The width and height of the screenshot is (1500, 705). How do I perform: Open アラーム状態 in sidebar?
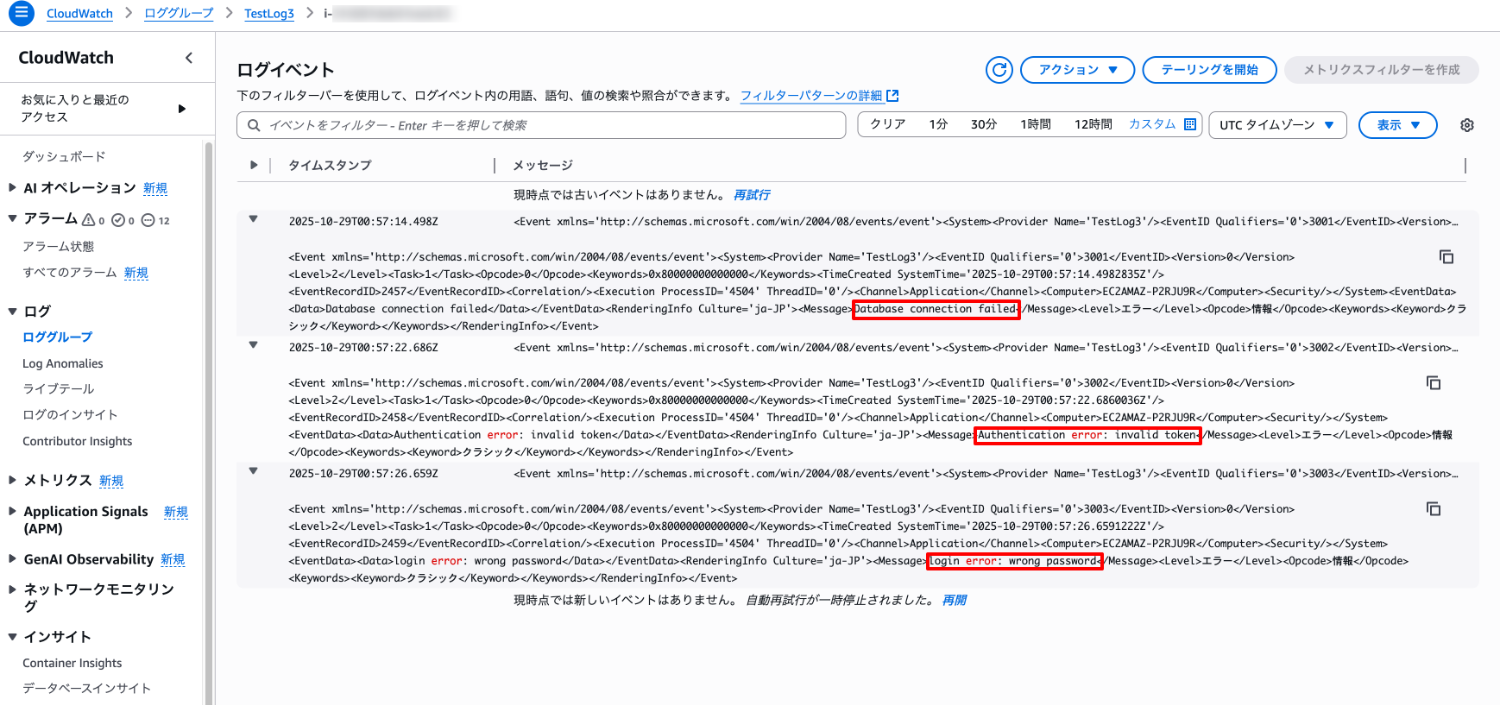tap(58, 246)
